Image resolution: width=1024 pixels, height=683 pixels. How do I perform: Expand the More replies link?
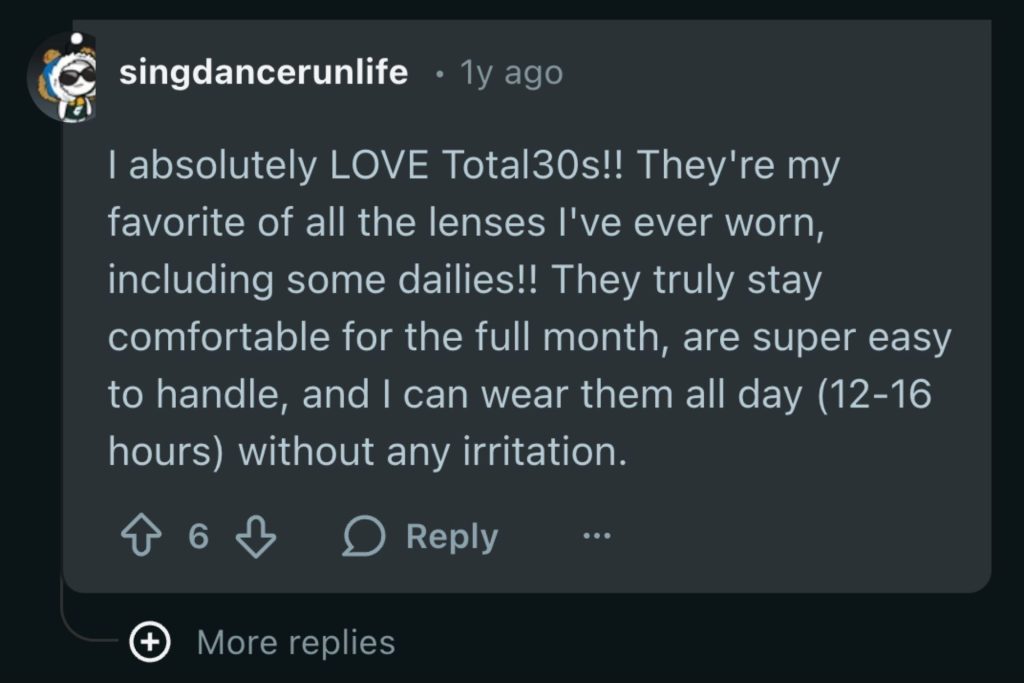[x=295, y=642]
